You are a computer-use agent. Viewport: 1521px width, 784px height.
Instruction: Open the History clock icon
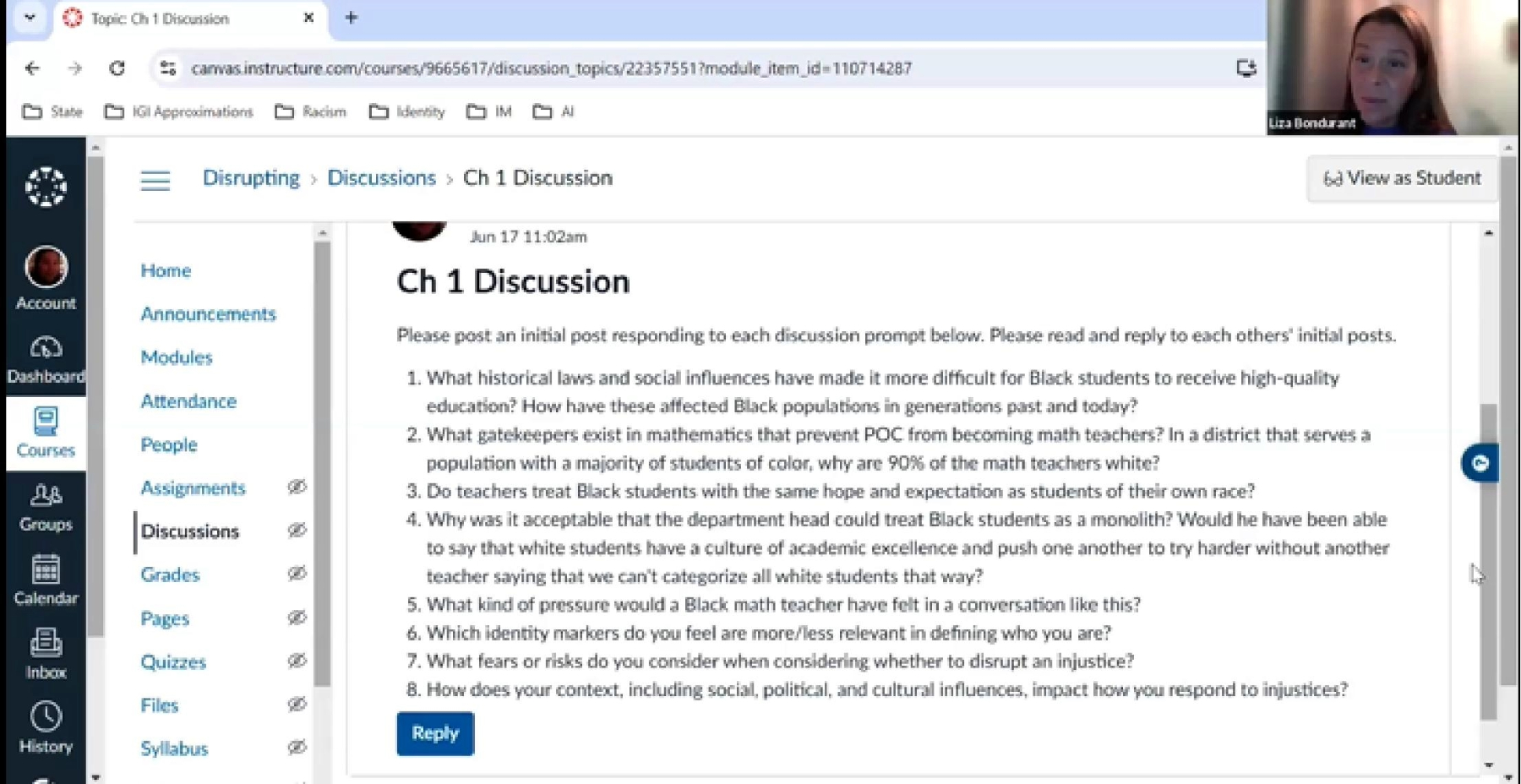point(46,716)
